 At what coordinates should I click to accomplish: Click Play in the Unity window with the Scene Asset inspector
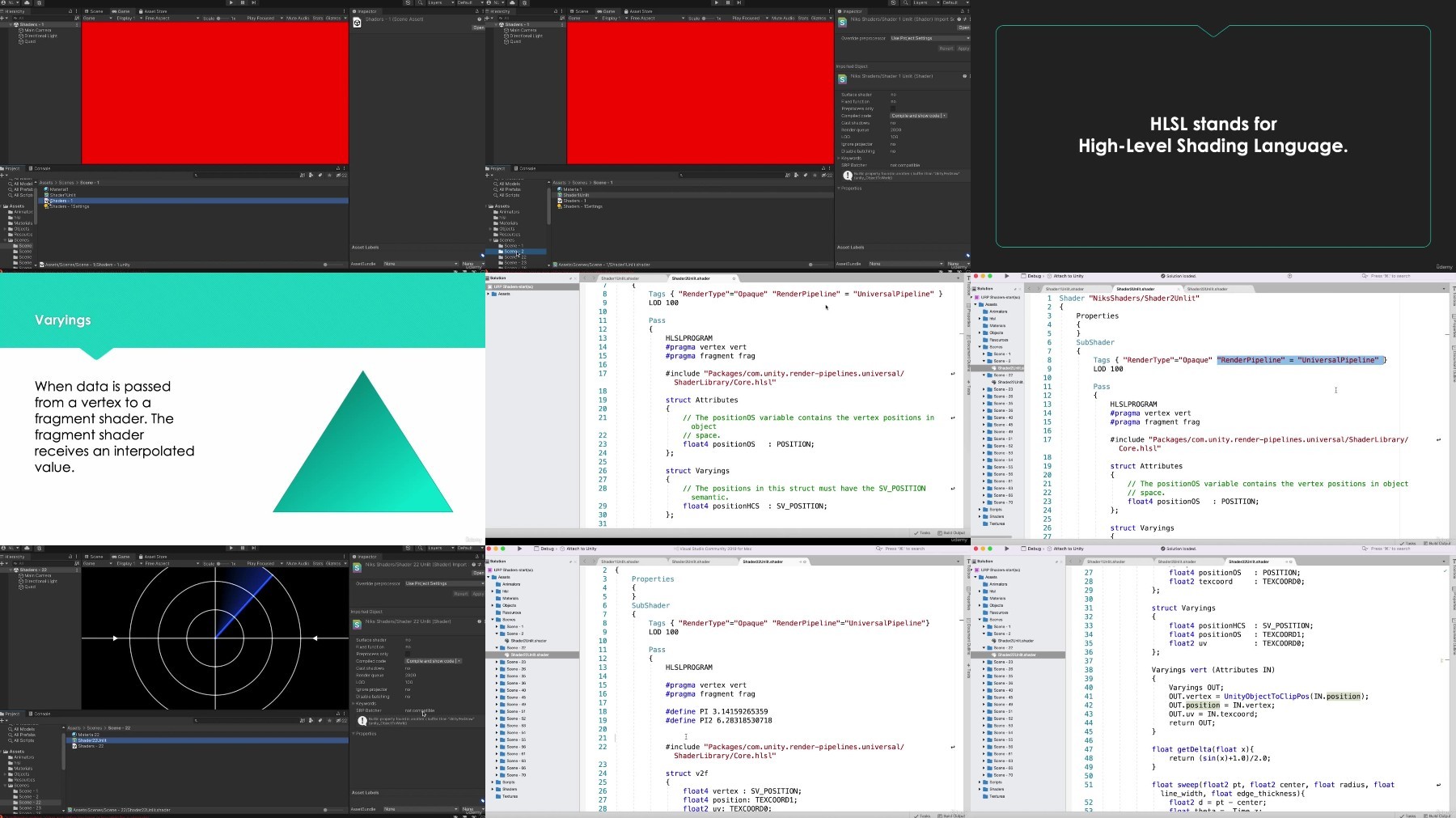(231, 2)
